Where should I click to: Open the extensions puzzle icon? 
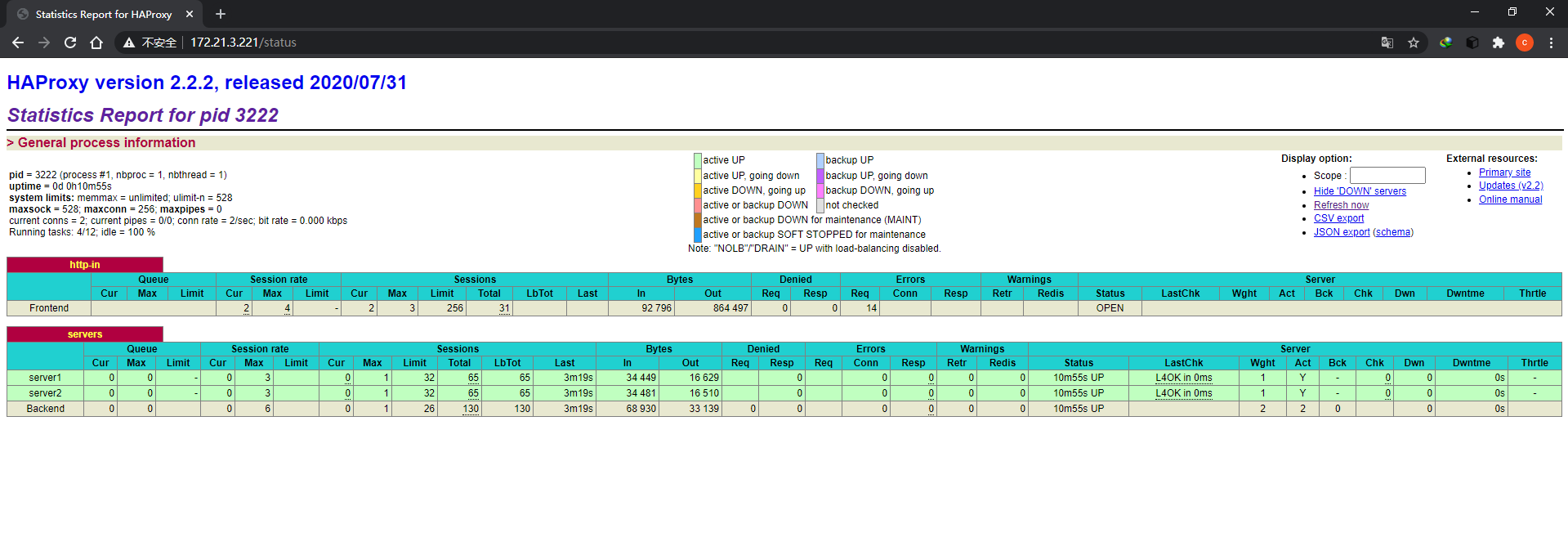[1499, 43]
